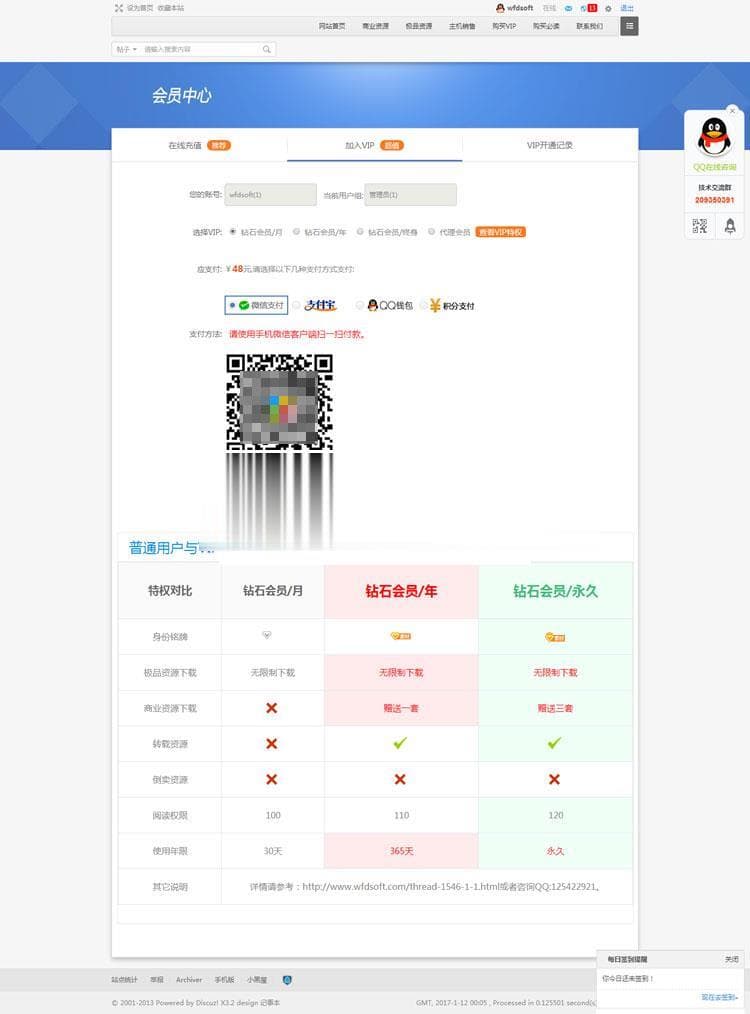Click the gold badge icon in 钻石会员/永久 column

555,637
